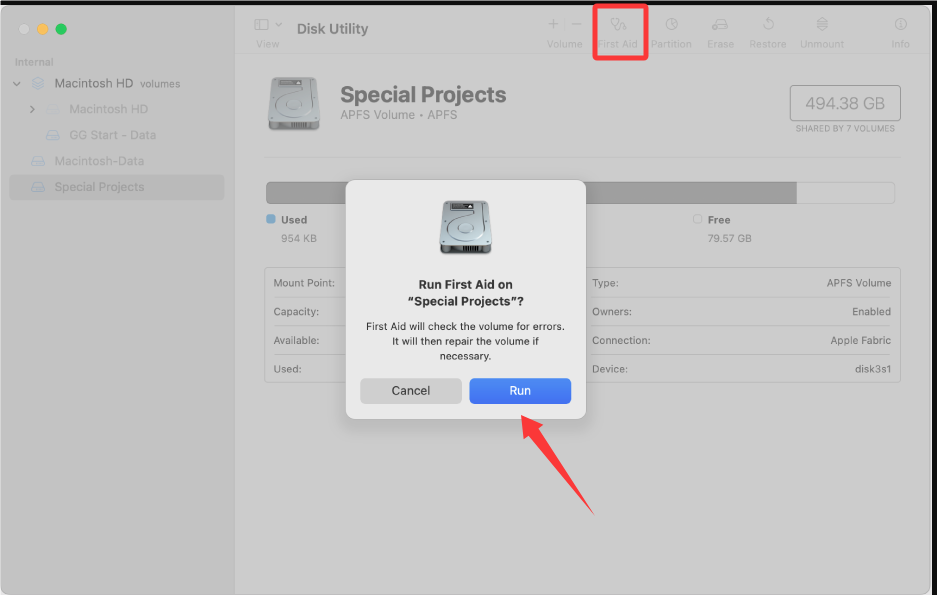Click the Special Projects sidebar drive icon
Image resolution: width=937 pixels, height=595 pixels.
click(38, 187)
